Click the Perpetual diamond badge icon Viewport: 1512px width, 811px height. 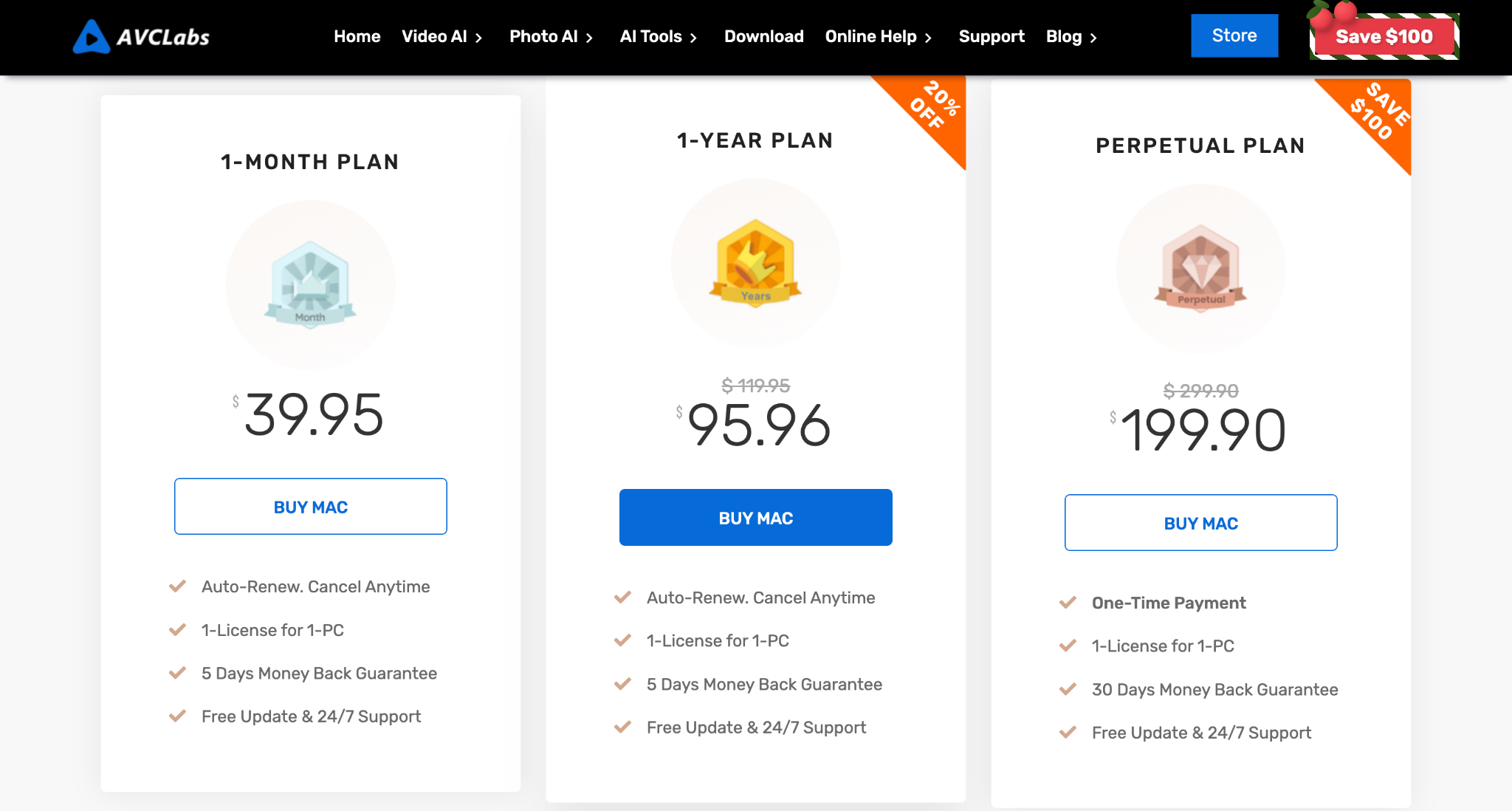point(1200,268)
